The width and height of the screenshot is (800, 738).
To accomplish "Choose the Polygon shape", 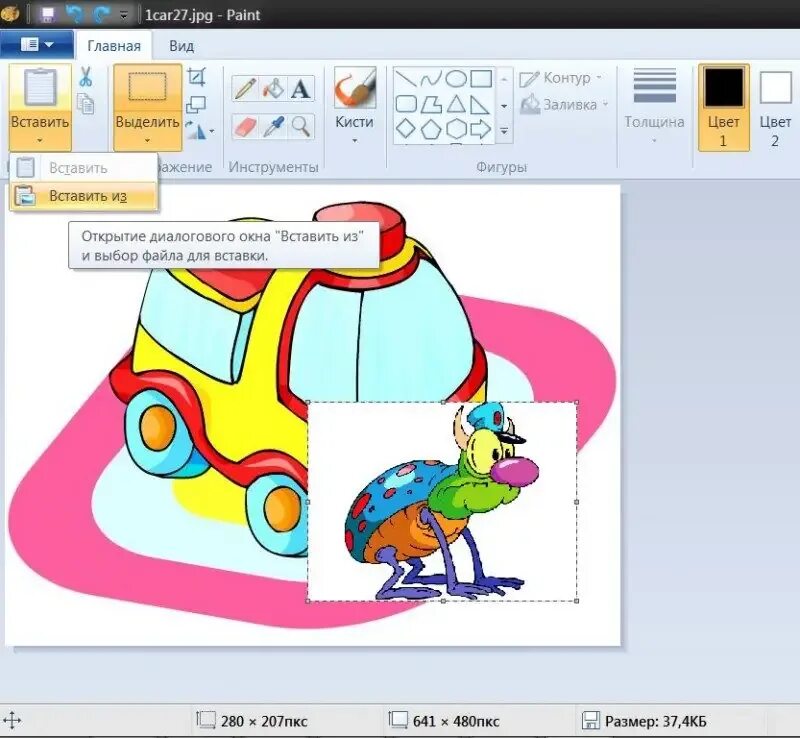I will (431, 104).
